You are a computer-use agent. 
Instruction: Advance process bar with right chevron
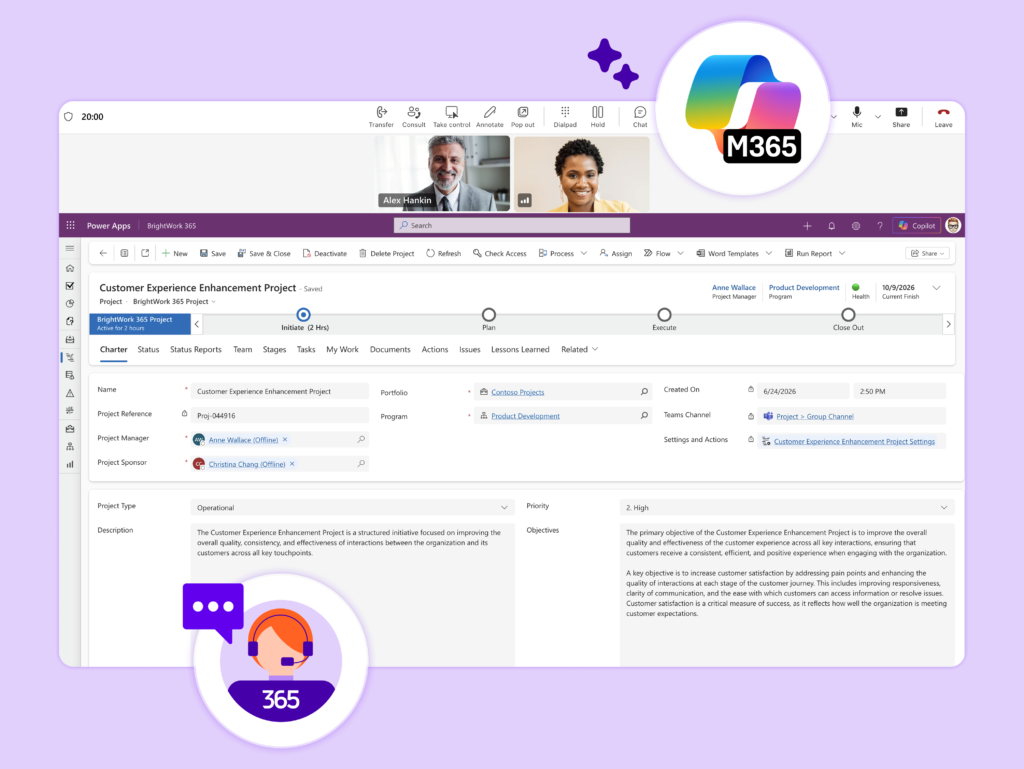948,324
